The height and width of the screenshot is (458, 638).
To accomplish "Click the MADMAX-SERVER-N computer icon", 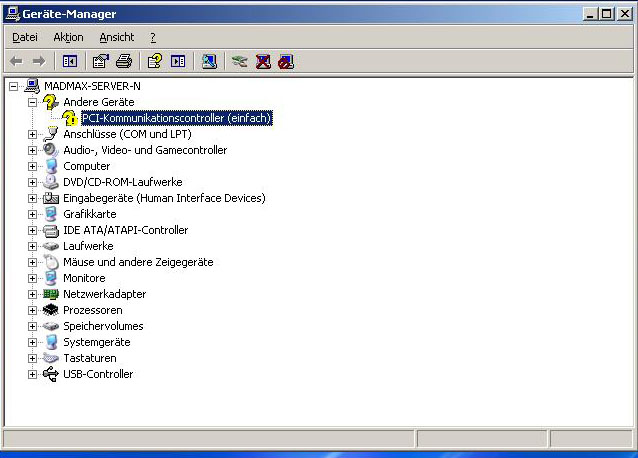I will click(32, 86).
